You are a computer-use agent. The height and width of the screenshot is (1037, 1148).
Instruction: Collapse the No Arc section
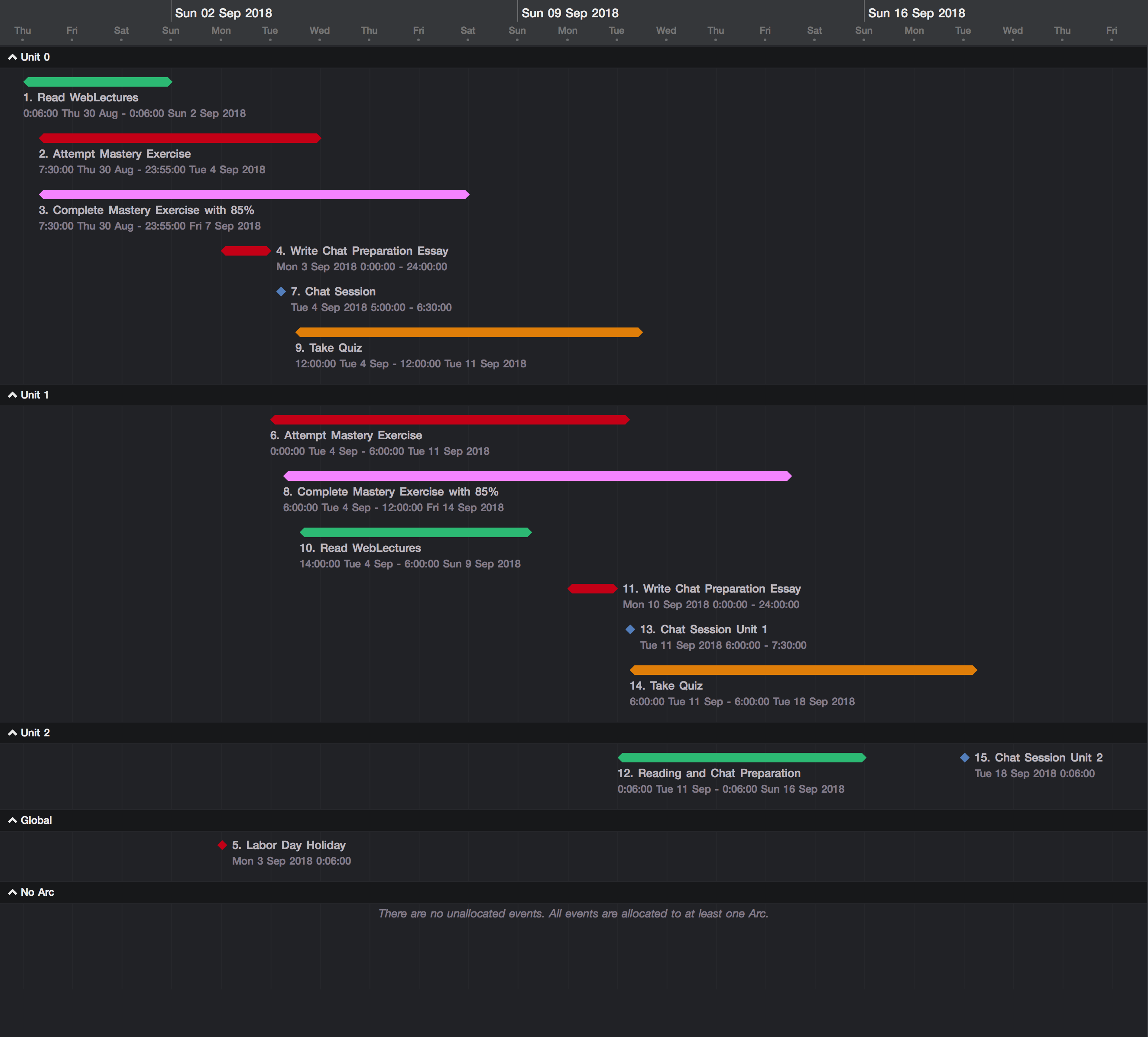(x=13, y=892)
